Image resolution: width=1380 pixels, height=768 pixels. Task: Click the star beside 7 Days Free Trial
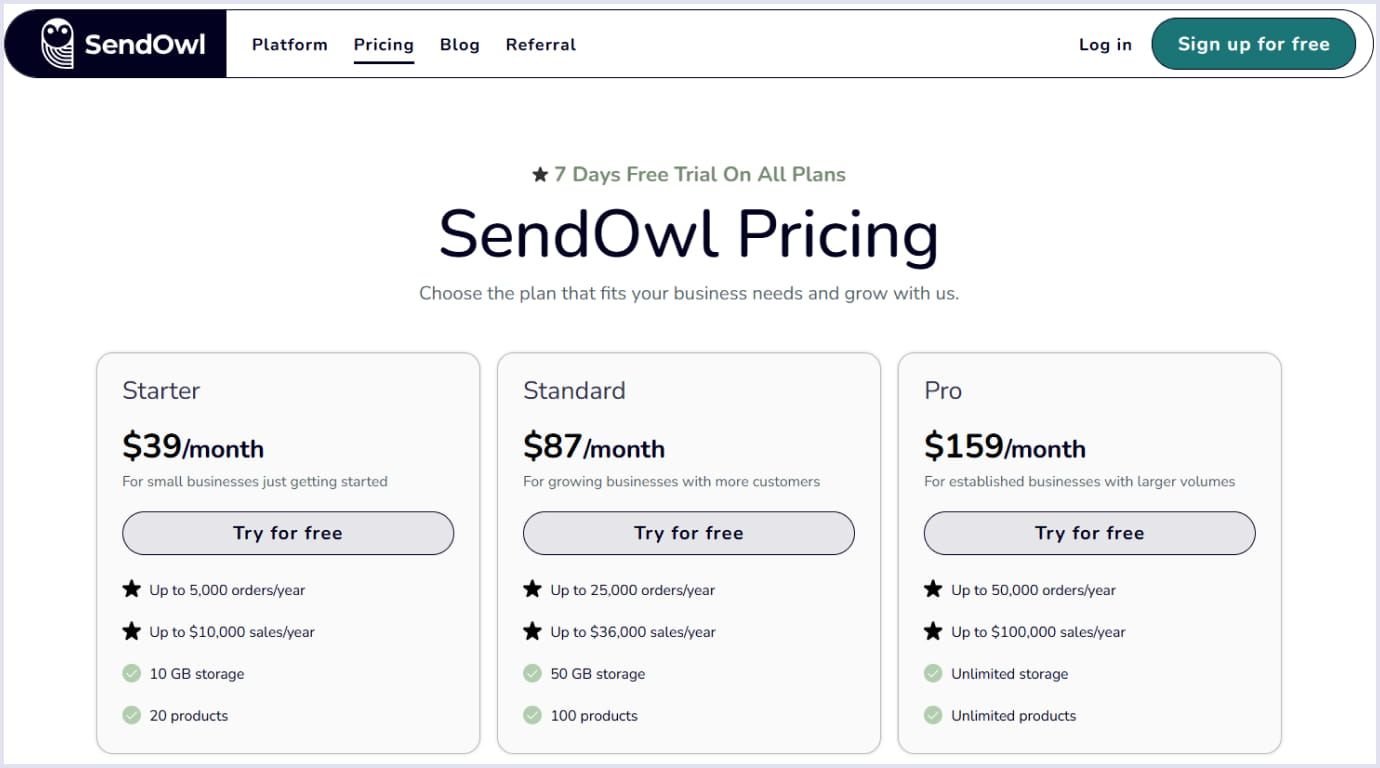(x=539, y=173)
